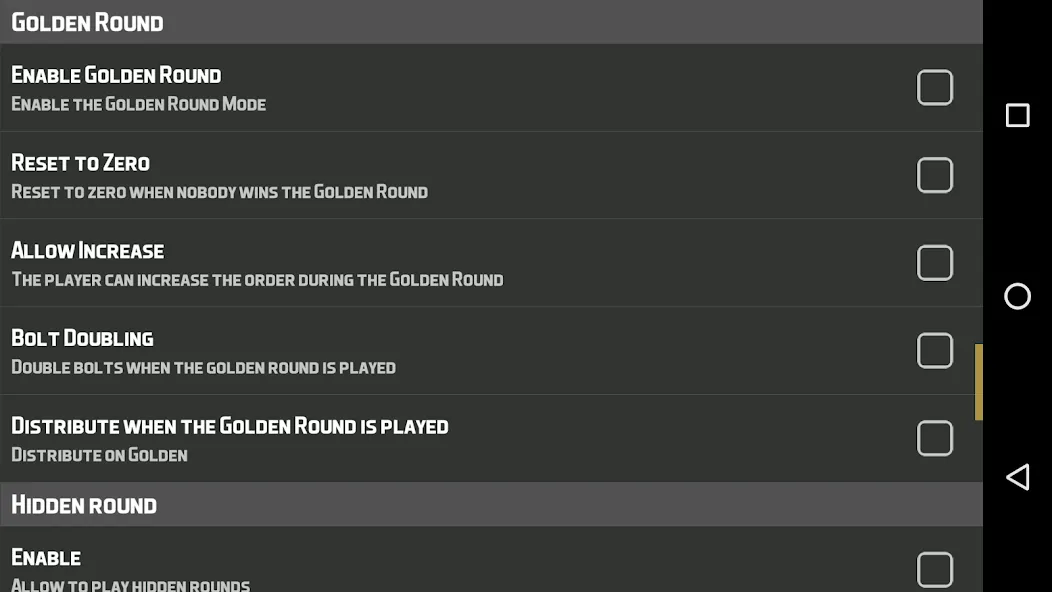This screenshot has height=592, width=1052.
Task: Check Distribute when Golden Round is played
Action: pos(934,438)
